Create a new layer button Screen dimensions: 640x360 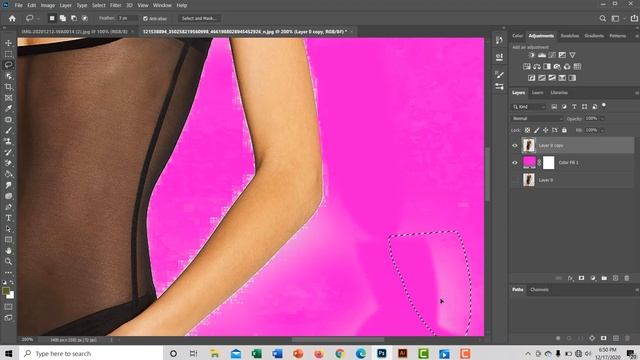click(x=616, y=278)
